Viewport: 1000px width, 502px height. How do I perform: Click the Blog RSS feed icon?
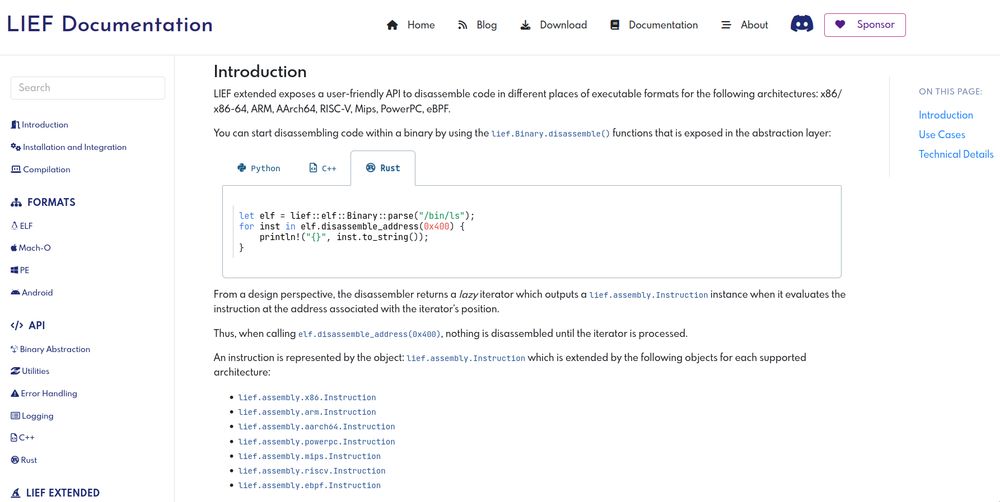point(462,25)
